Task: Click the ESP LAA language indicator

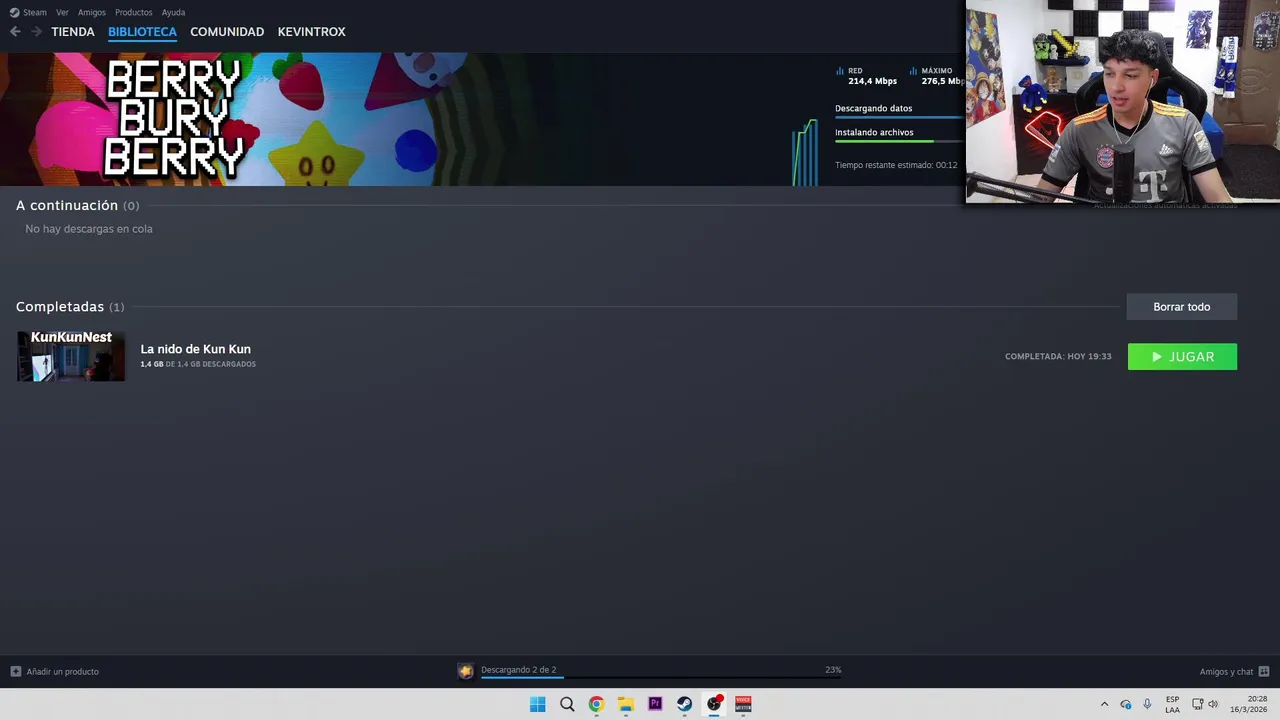Action: coord(1172,704)
